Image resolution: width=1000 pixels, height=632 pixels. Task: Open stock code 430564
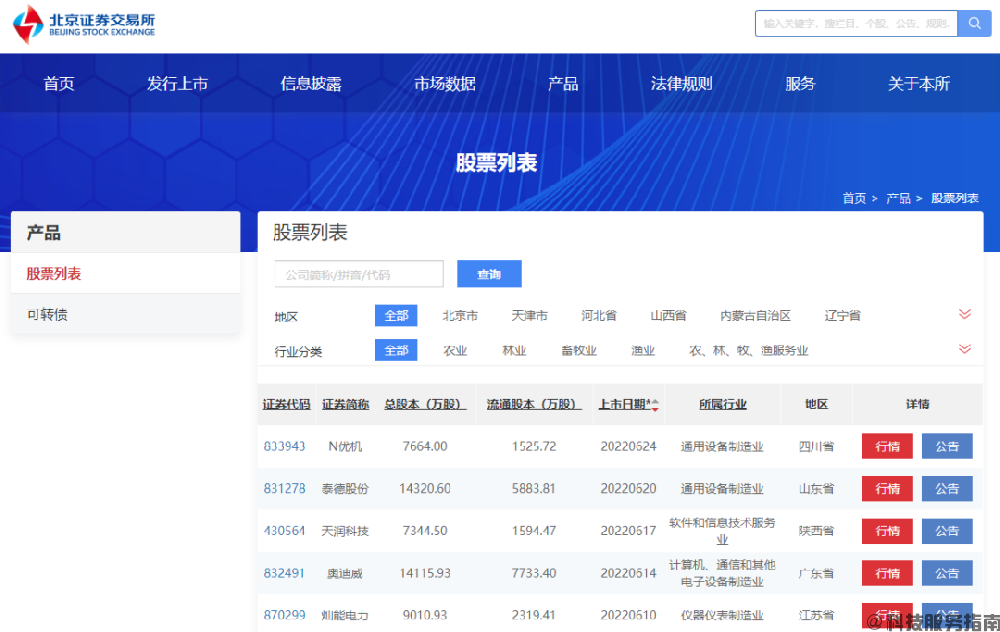point(284,531)
